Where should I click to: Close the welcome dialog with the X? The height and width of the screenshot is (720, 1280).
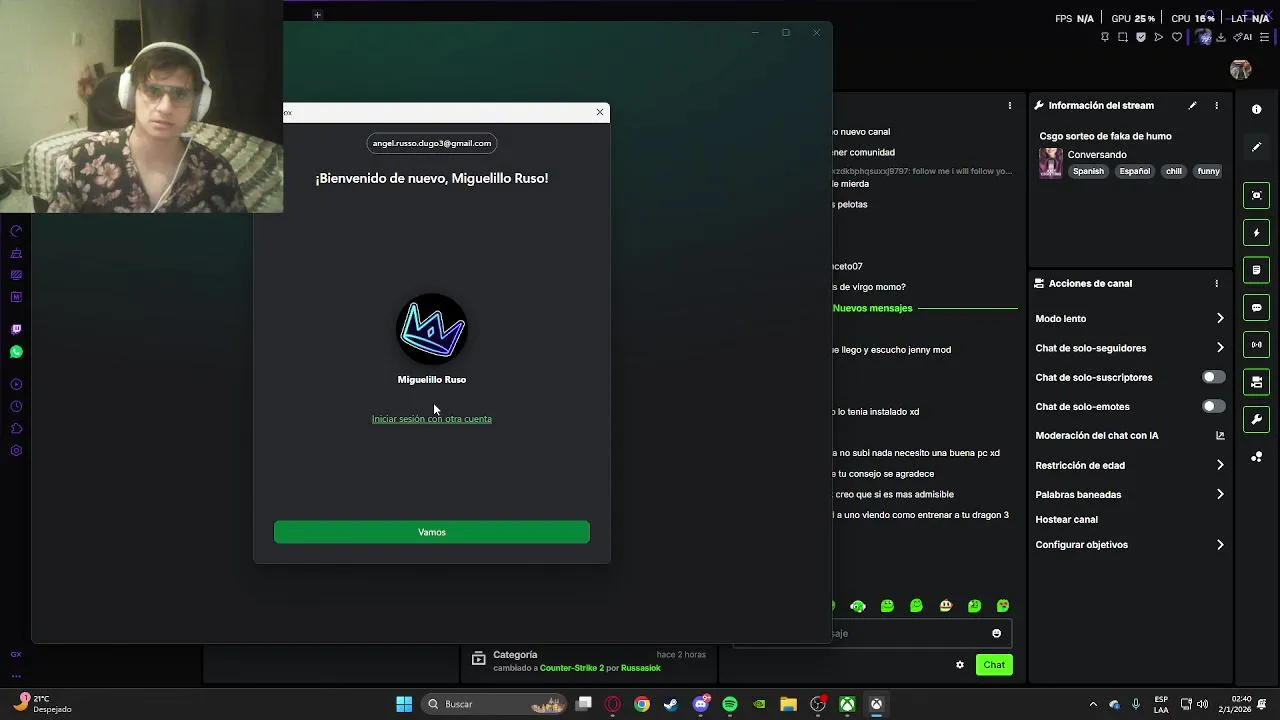(x=600, y=112)
